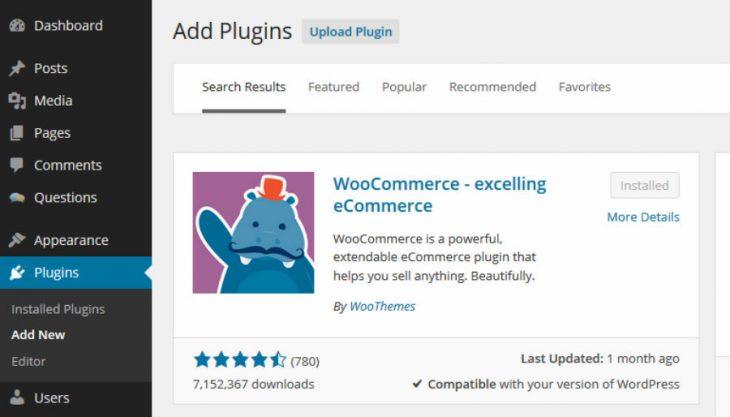Viewport: 730px width, 417px height.
Task: Select the Favorites tab
Action: 585,87
